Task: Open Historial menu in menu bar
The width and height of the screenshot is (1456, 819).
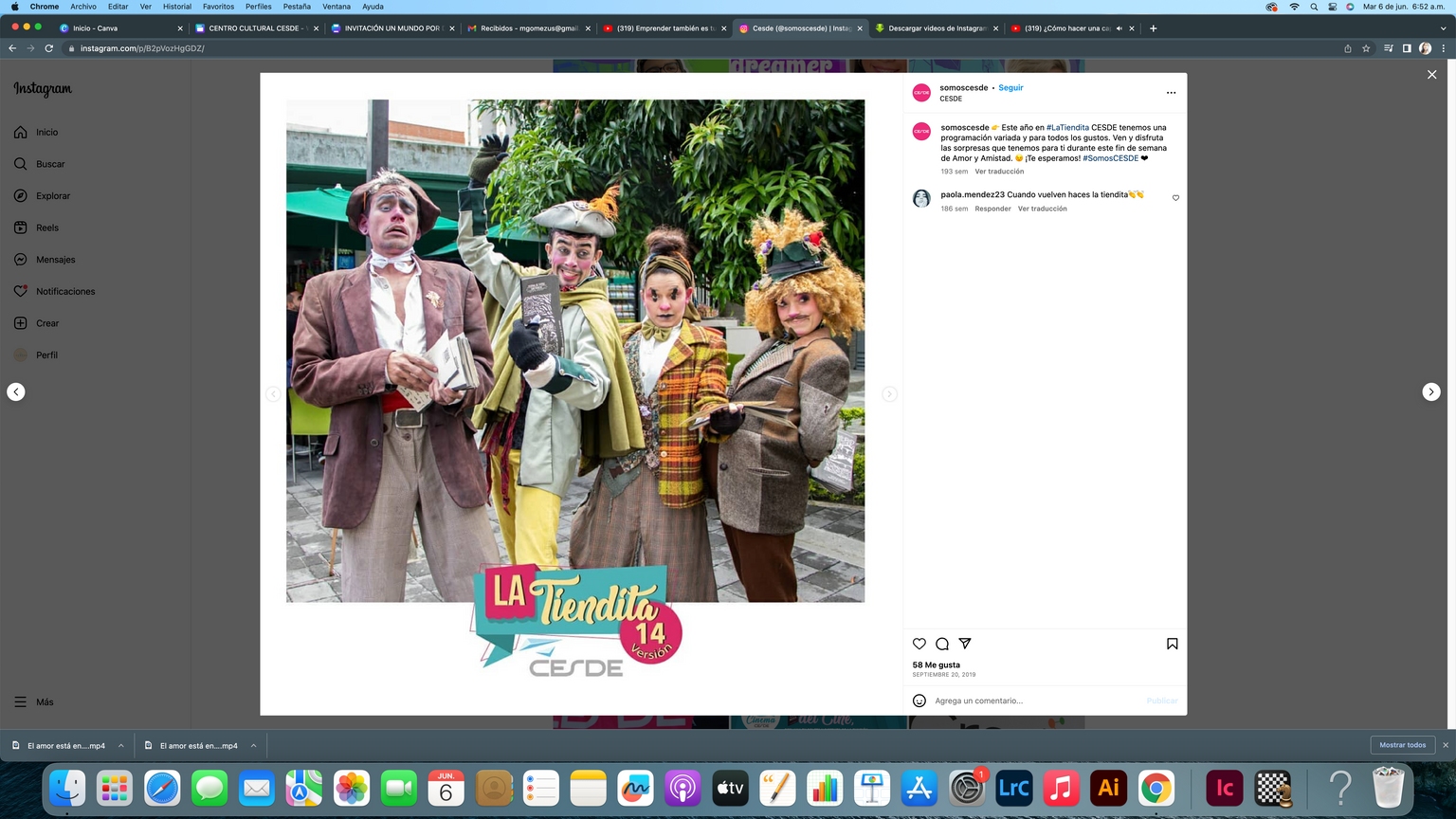Action: click(x=177, y=7)
